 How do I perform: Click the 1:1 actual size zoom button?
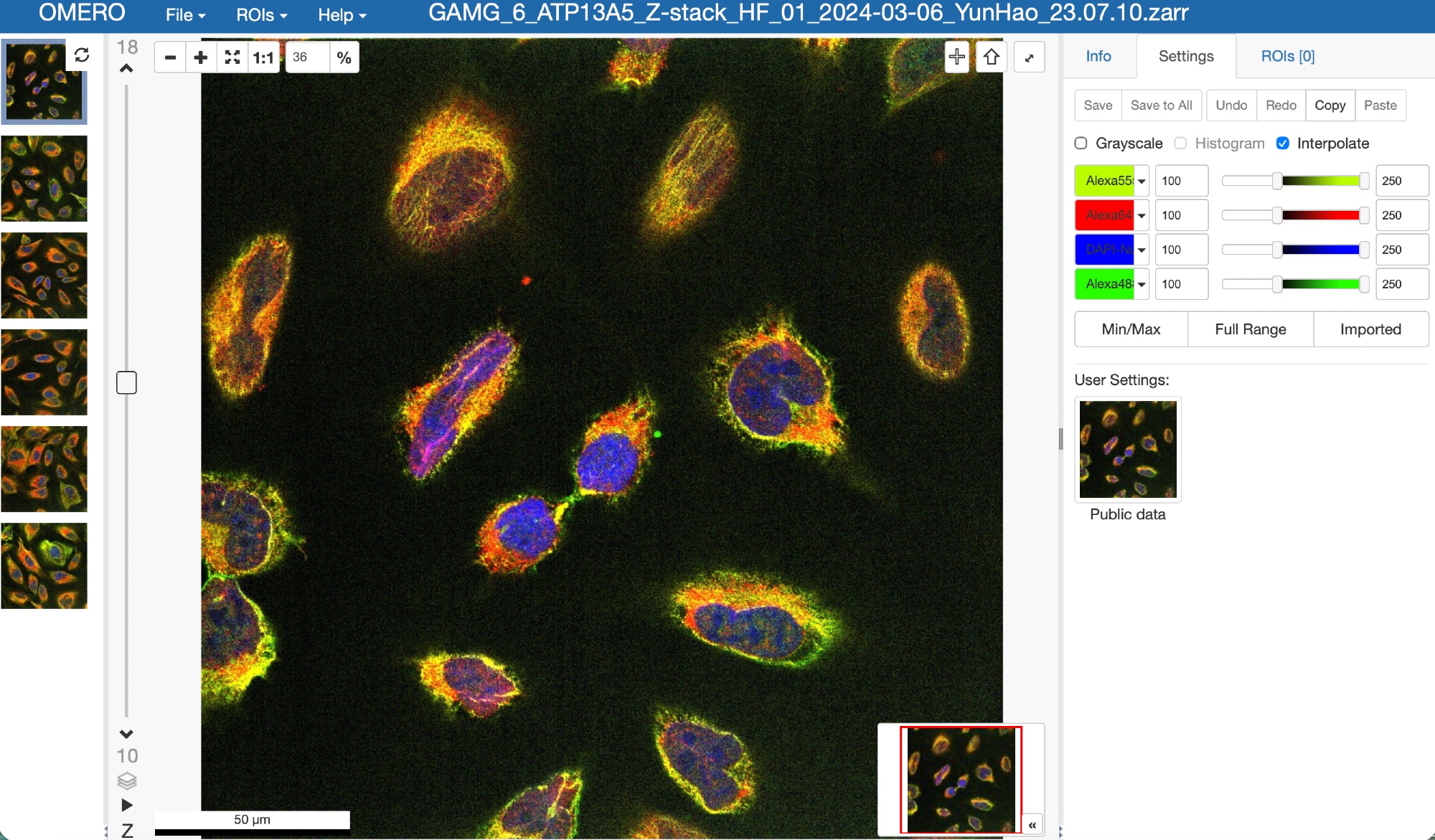coord(263,57)
